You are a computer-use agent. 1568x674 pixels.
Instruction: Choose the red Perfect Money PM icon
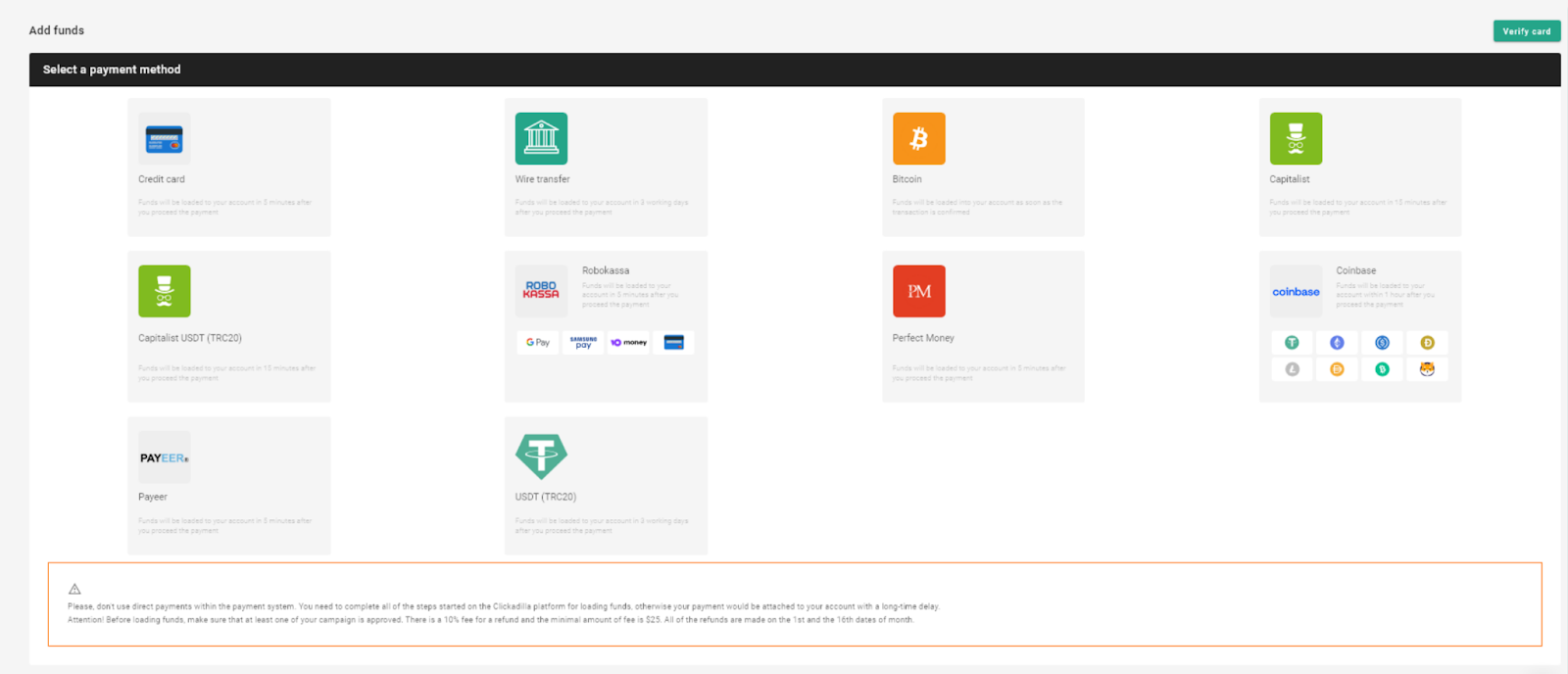(x=918, y=291)
